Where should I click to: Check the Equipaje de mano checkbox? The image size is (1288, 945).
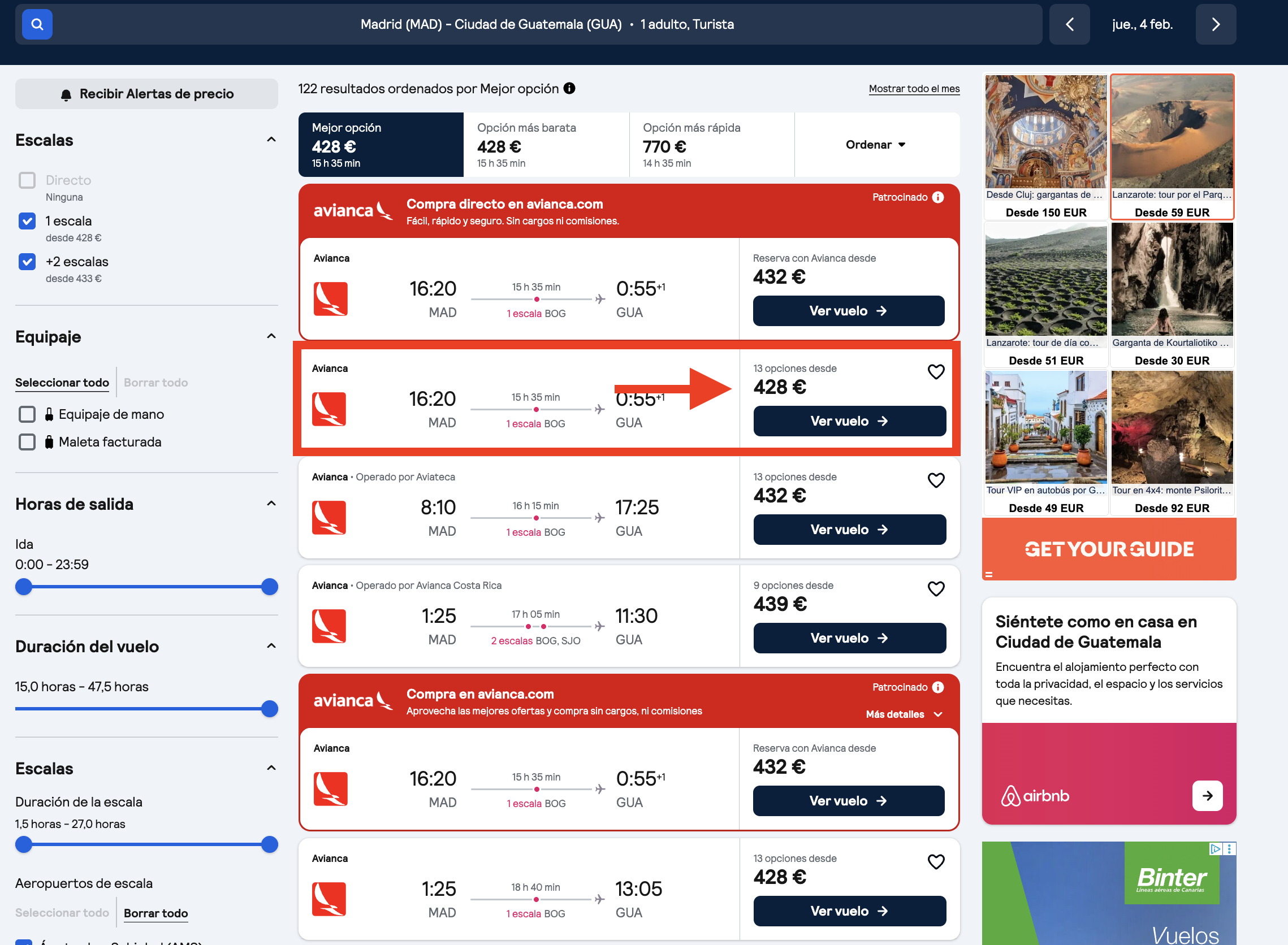(27, 414)
